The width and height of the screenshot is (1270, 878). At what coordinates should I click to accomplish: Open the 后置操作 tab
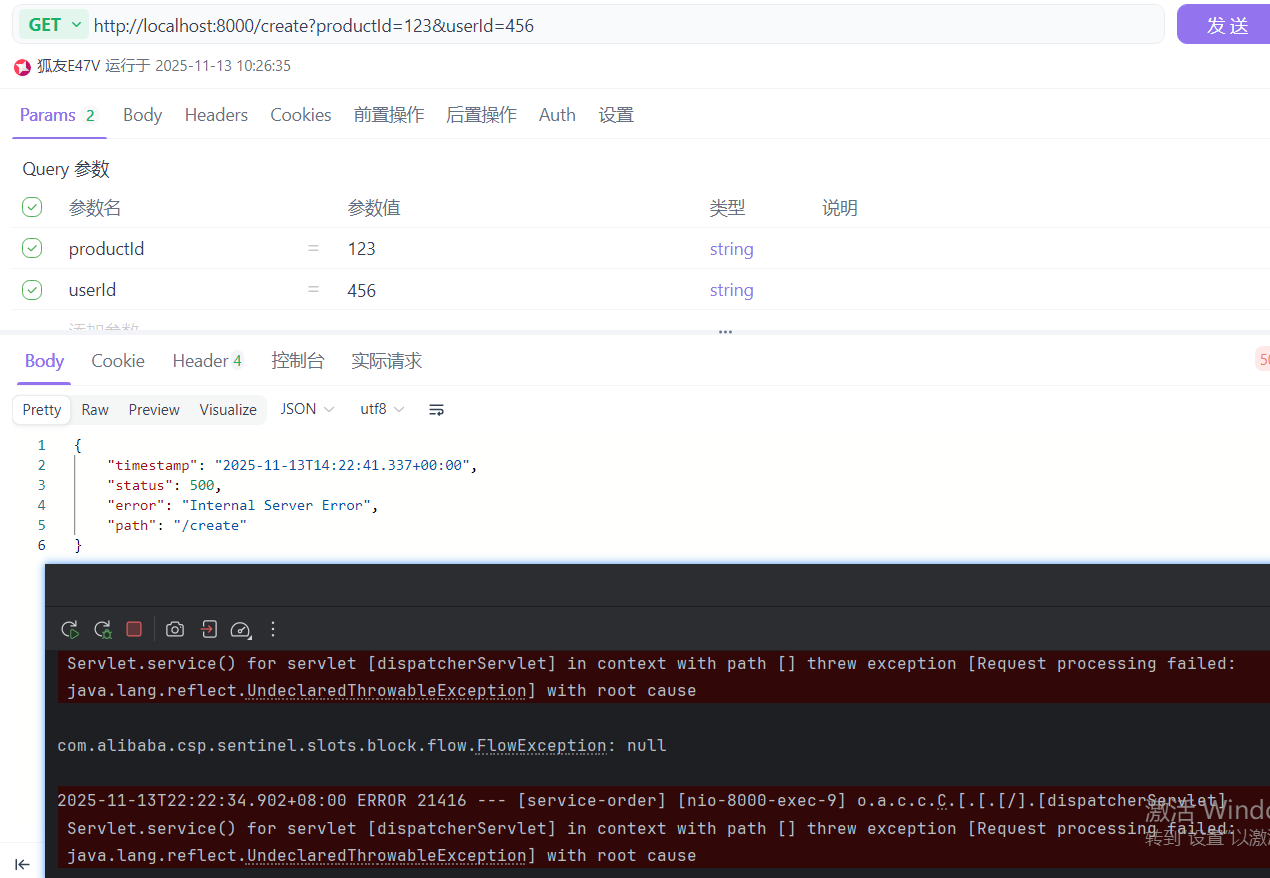(x=481, y=115)
